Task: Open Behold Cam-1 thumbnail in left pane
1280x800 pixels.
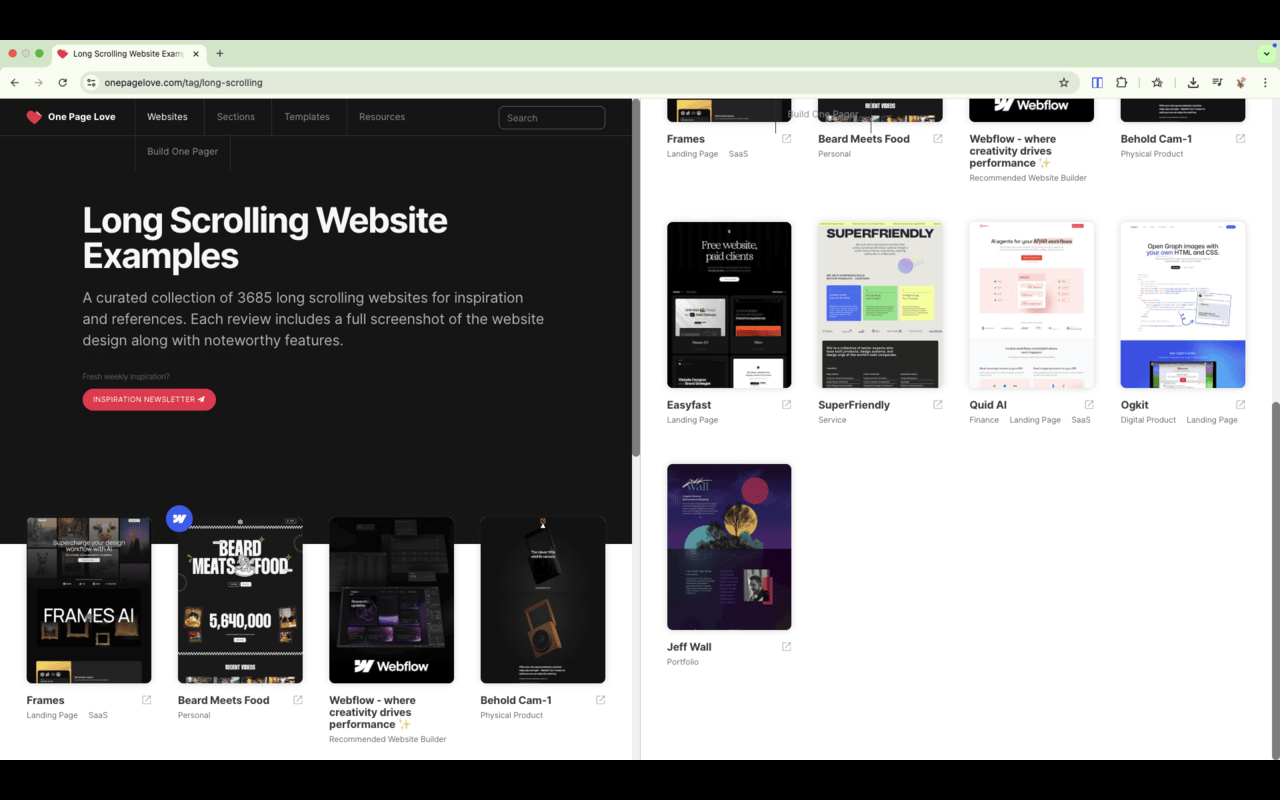Action: click(x=543, y=600)
